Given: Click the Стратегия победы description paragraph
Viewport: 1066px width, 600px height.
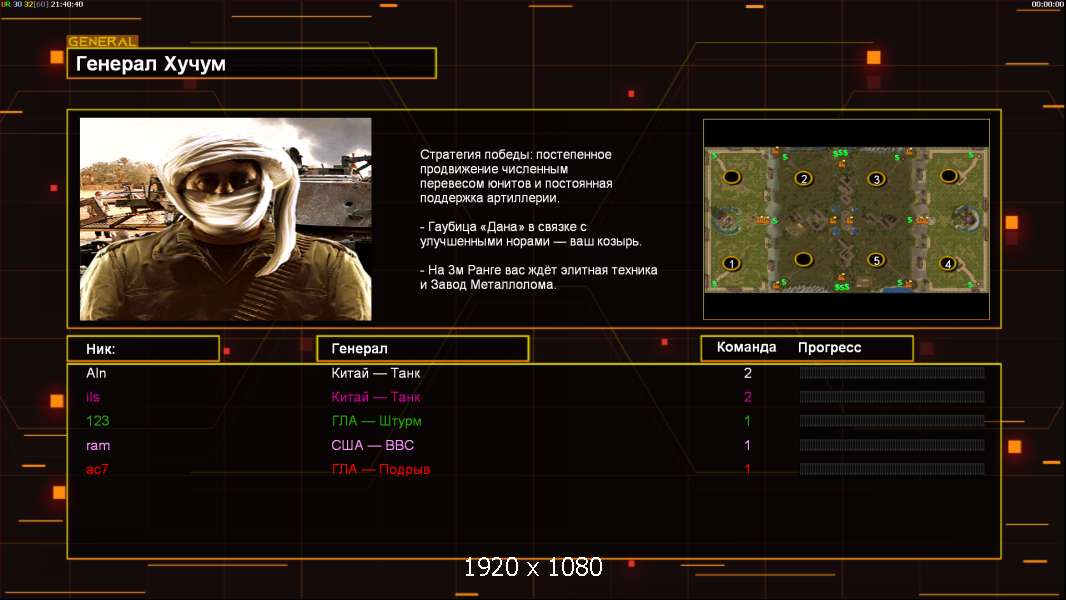Looking at the screenshot, I should click(516, 176).
